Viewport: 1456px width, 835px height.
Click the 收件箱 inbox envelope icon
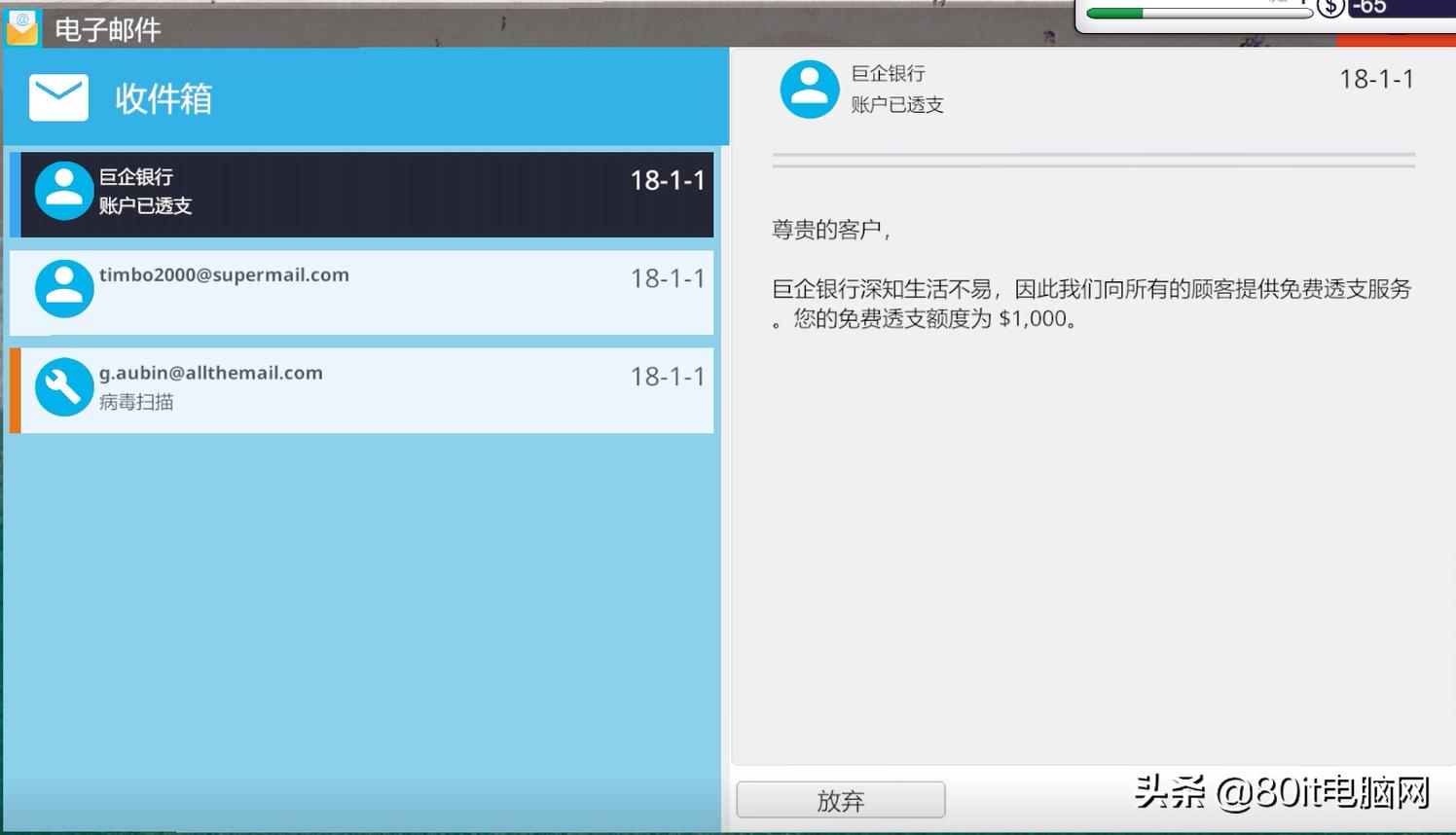58,96
